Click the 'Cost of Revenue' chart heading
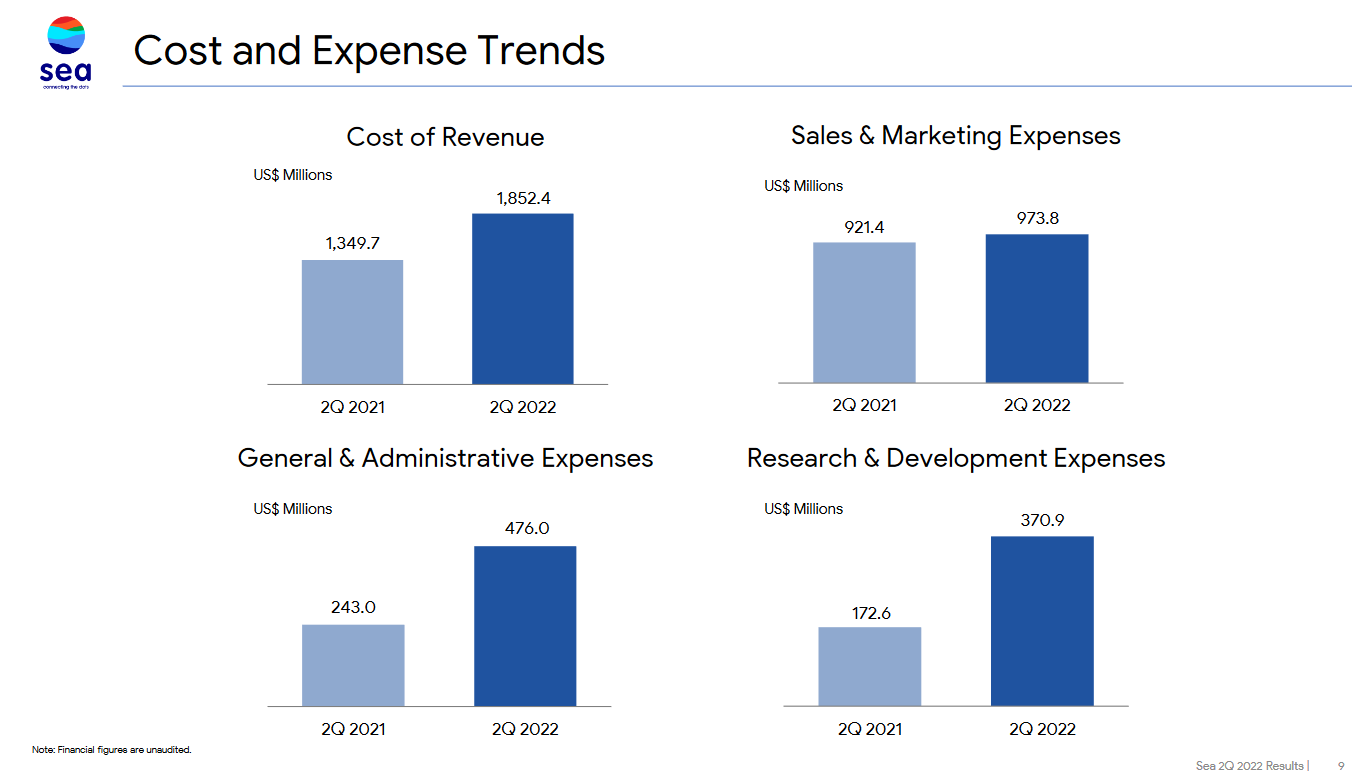This screenshot has height=780, width=1357. click(445, 137)
